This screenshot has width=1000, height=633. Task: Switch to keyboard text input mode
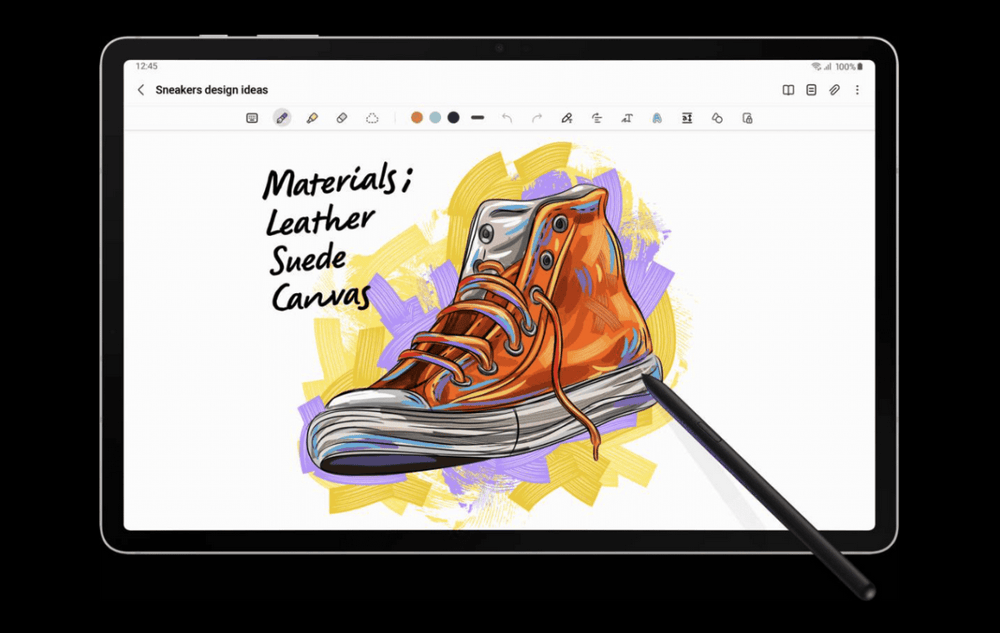252,118
